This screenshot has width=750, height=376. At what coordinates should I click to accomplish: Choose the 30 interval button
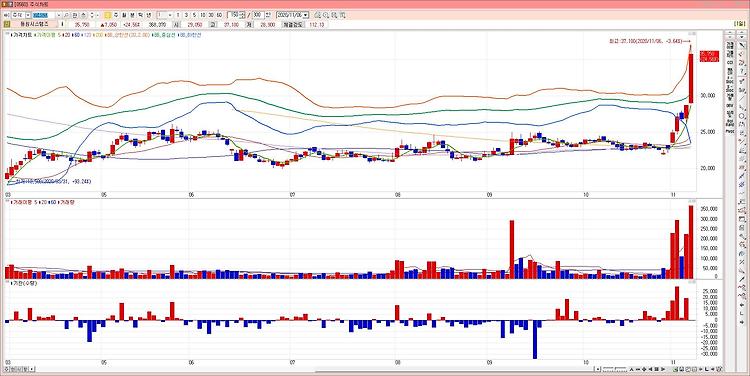(x=211, y=15)
